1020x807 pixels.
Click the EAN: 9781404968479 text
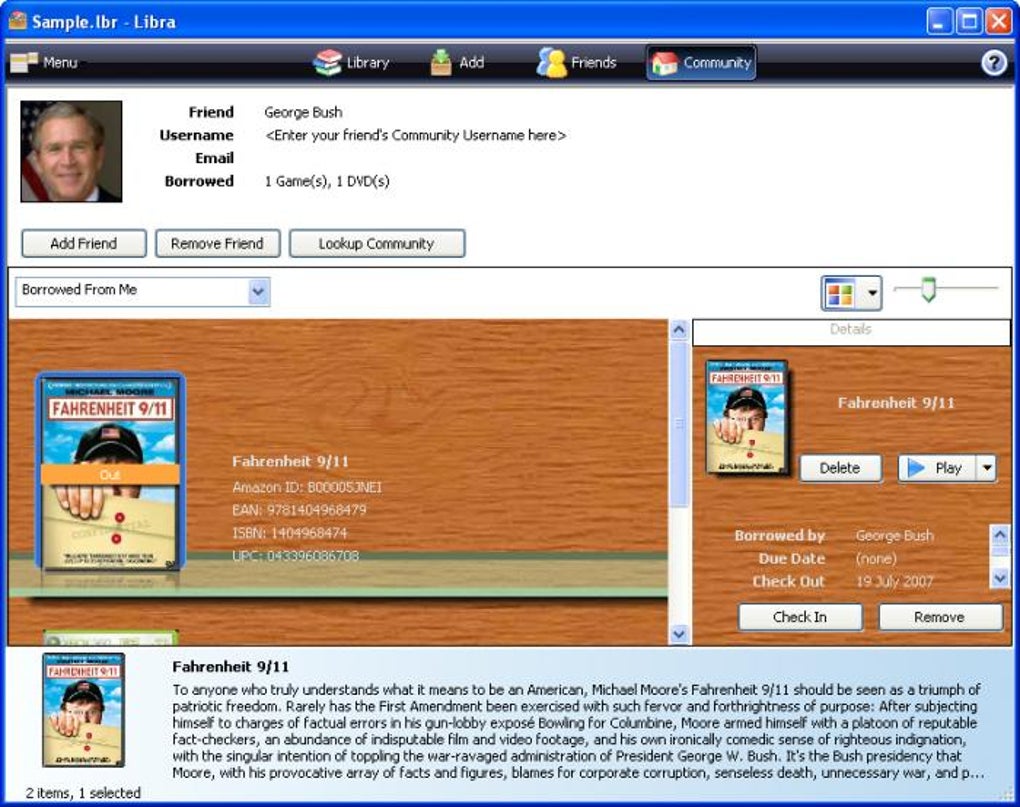(299, 510)
